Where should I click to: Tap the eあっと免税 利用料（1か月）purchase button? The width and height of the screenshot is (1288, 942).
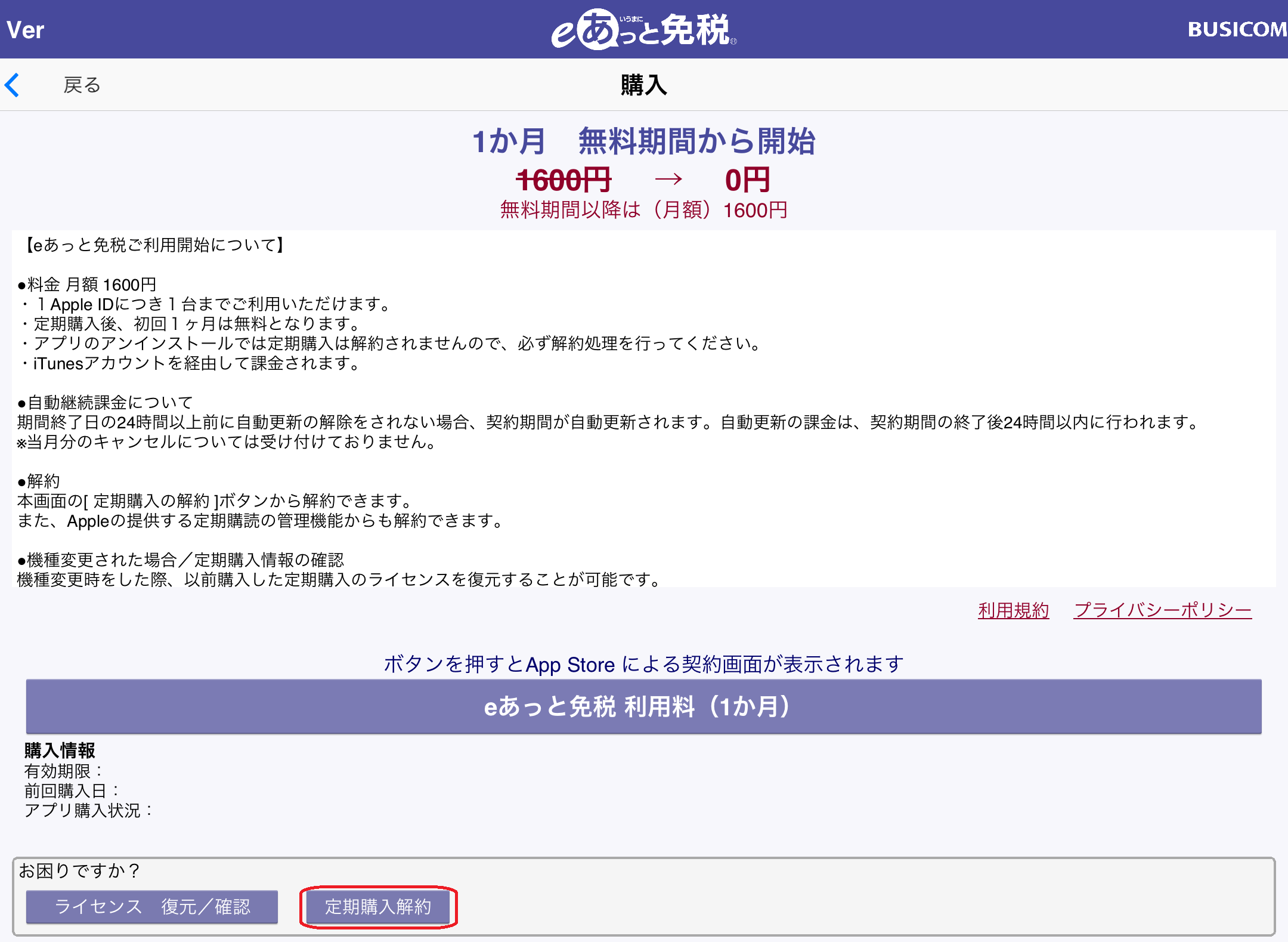click(643, 706)
